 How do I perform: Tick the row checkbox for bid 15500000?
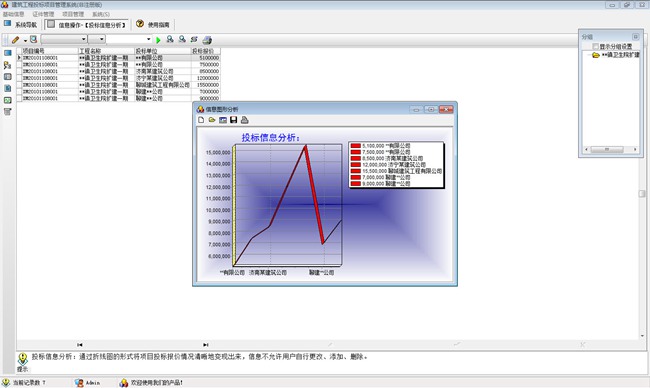19,85
